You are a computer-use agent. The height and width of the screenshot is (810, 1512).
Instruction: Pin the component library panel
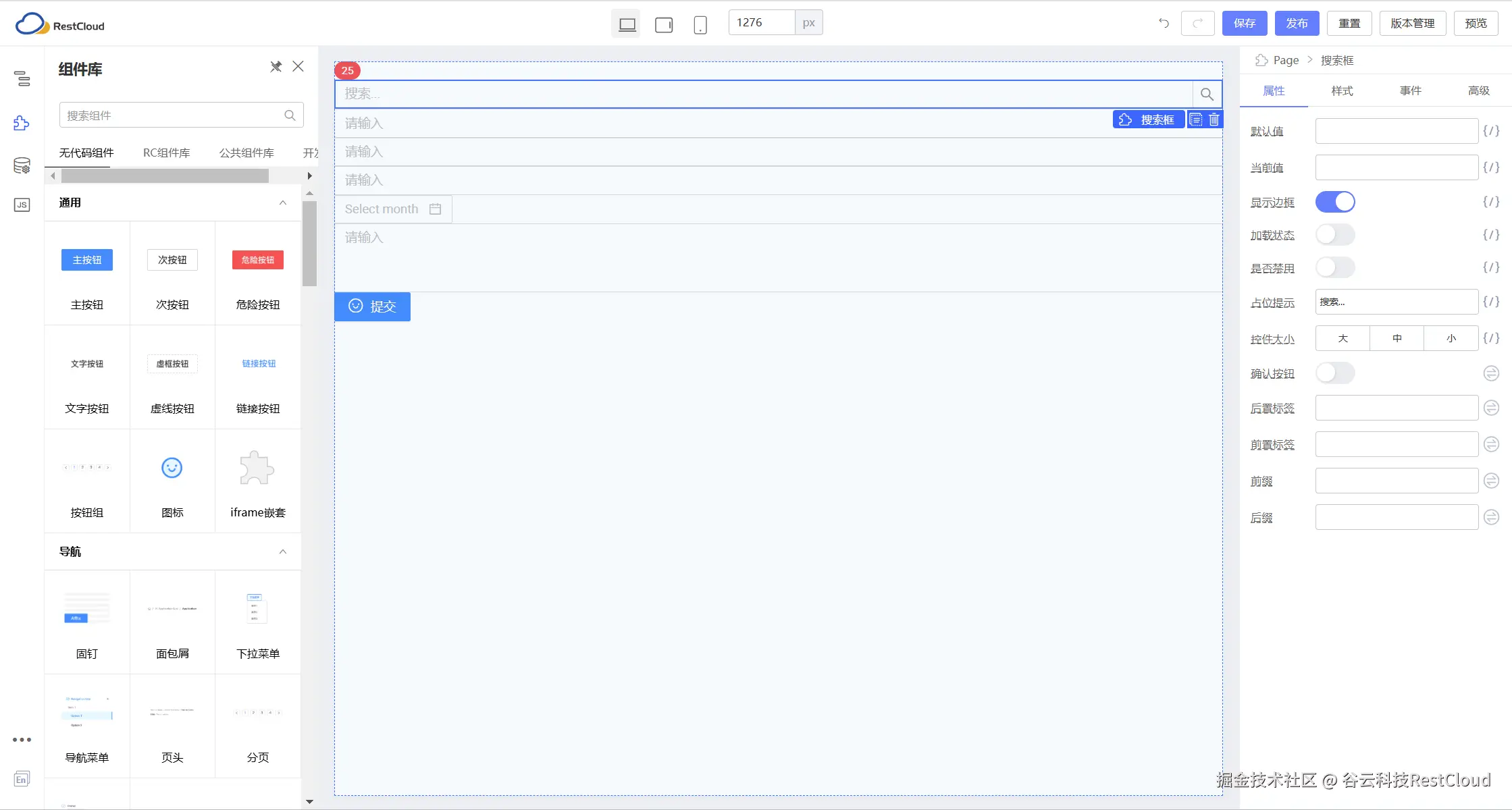click(276, 66)
